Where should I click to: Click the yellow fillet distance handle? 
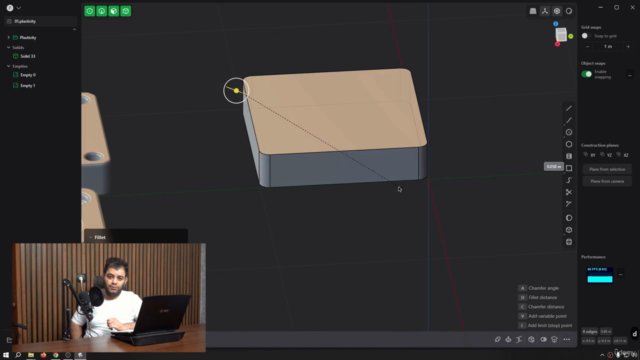pos(236,91)
